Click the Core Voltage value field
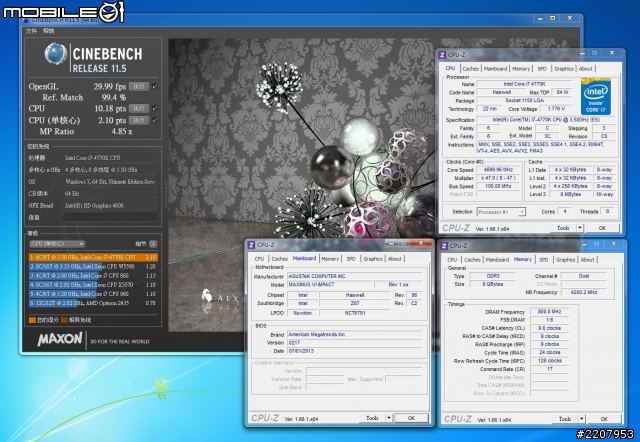Screen dimensions: 640x442 557,109
